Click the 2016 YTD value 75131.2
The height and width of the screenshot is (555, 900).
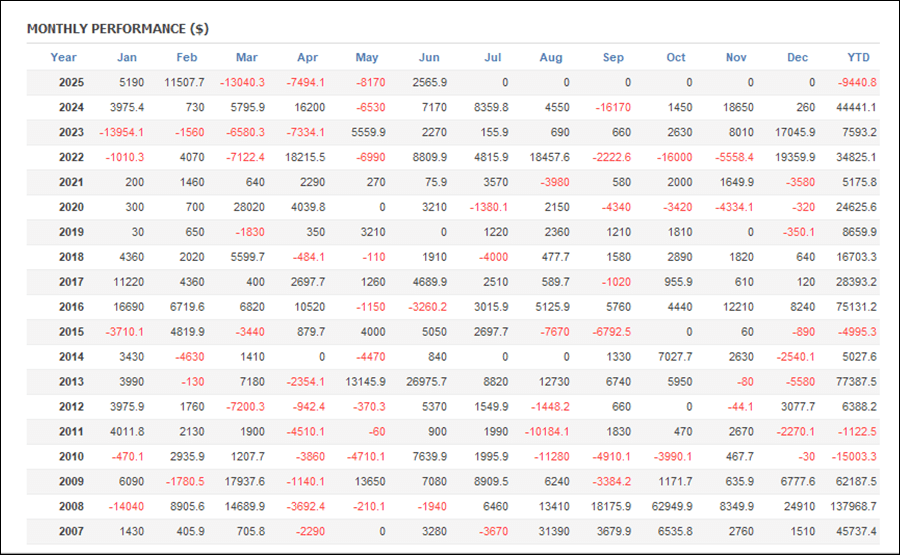click(x=856, y=307)
